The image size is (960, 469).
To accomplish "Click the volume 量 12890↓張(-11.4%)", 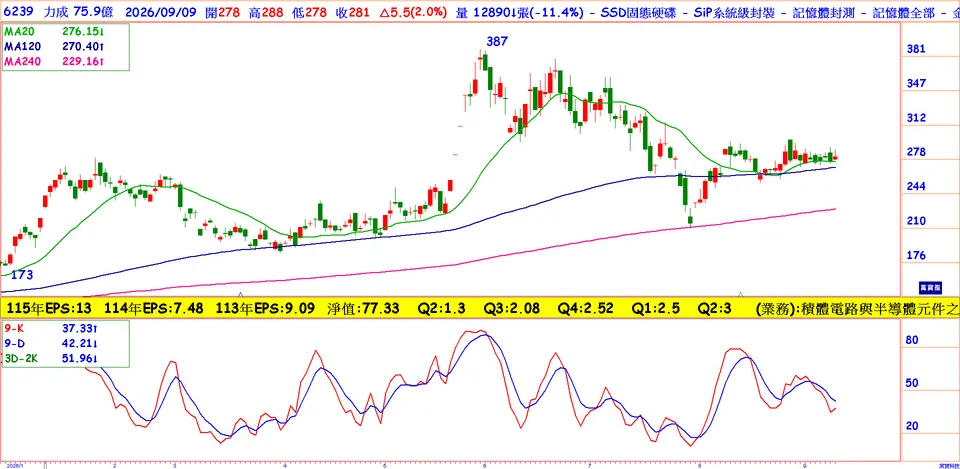I will point(520,12).
